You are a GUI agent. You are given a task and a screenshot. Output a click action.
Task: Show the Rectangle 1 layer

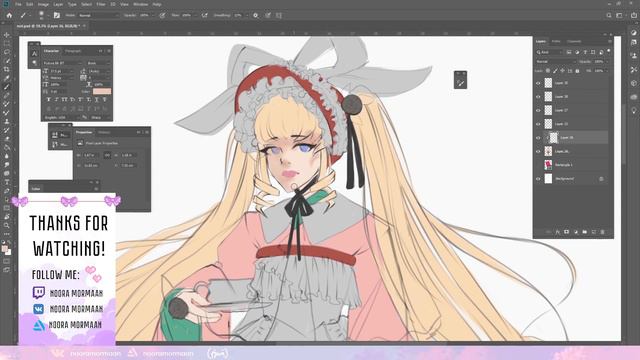click(538, 165)
